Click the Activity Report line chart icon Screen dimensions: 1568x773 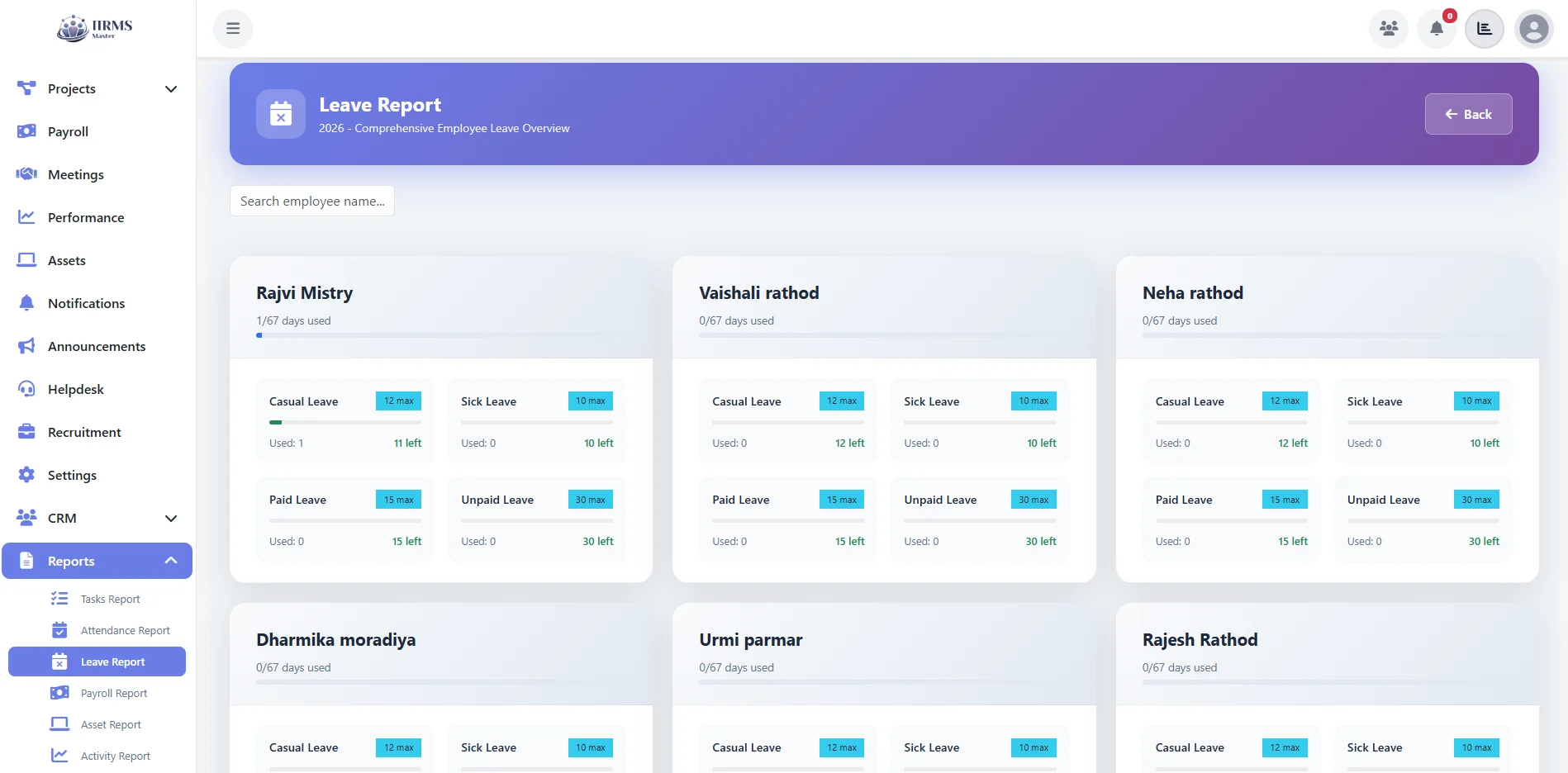click(59, 755)
